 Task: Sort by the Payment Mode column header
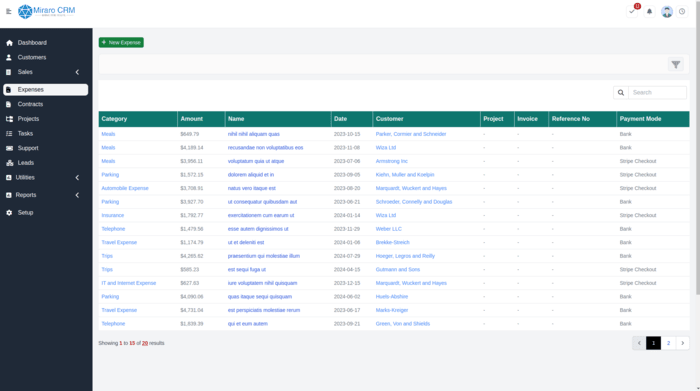653,119
